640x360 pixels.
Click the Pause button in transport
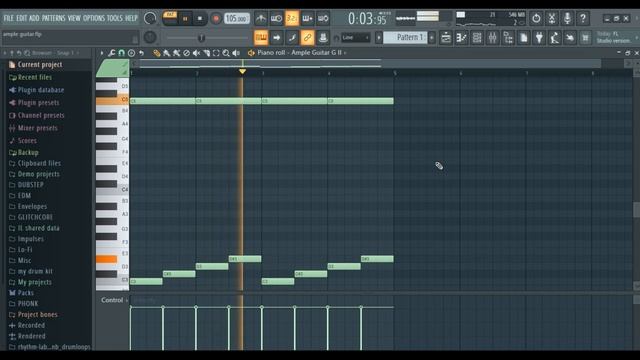click(x=185, y=19)
